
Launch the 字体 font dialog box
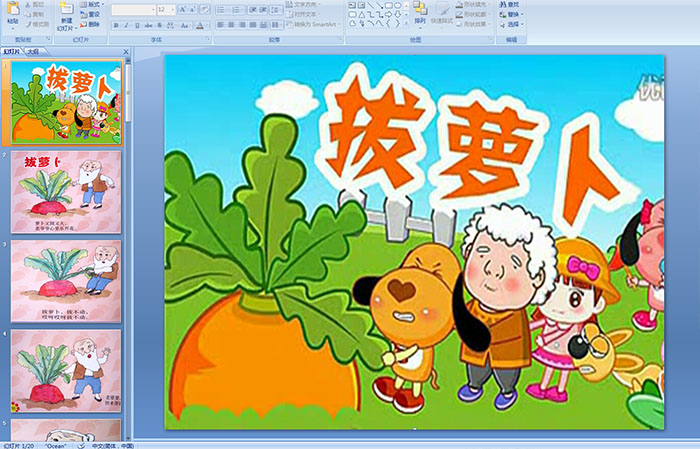click(208, 39)
